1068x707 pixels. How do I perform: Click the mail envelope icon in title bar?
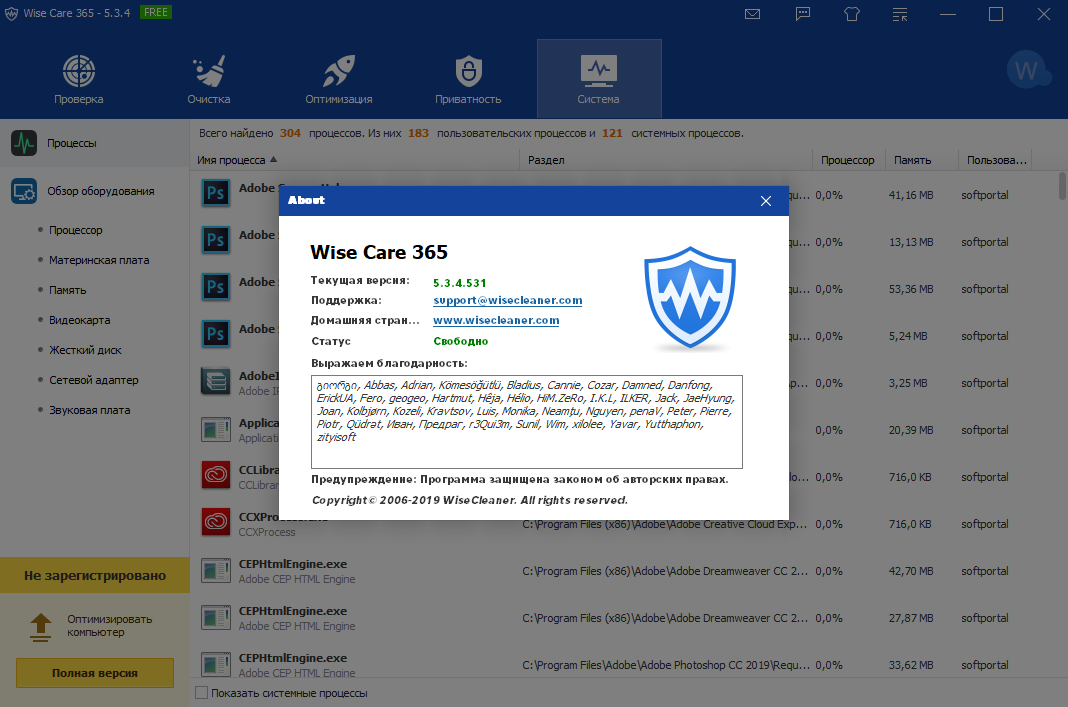[752, 14]
